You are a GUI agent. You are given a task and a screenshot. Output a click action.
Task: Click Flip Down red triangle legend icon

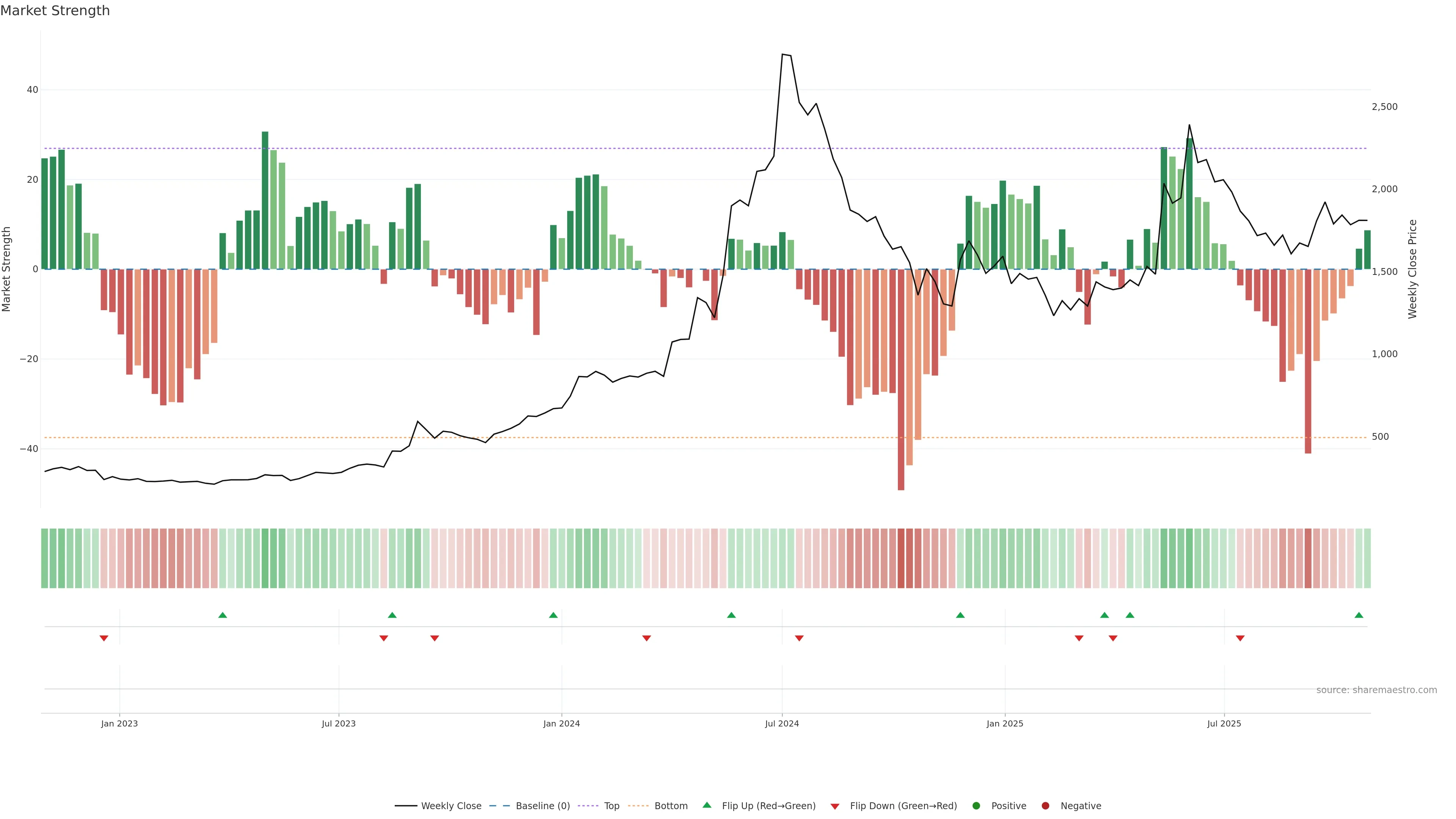pyautogui.click(x=835, y=806)
